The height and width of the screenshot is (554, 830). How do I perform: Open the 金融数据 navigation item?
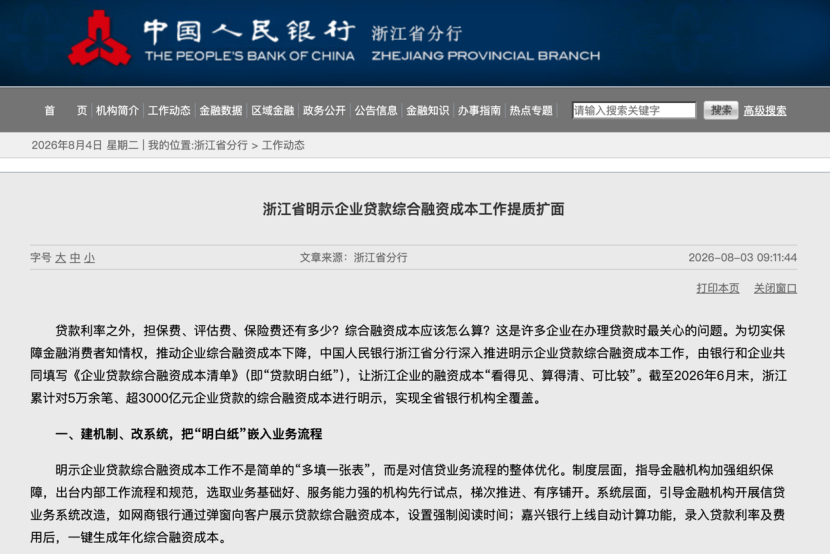tap(221, 111)
